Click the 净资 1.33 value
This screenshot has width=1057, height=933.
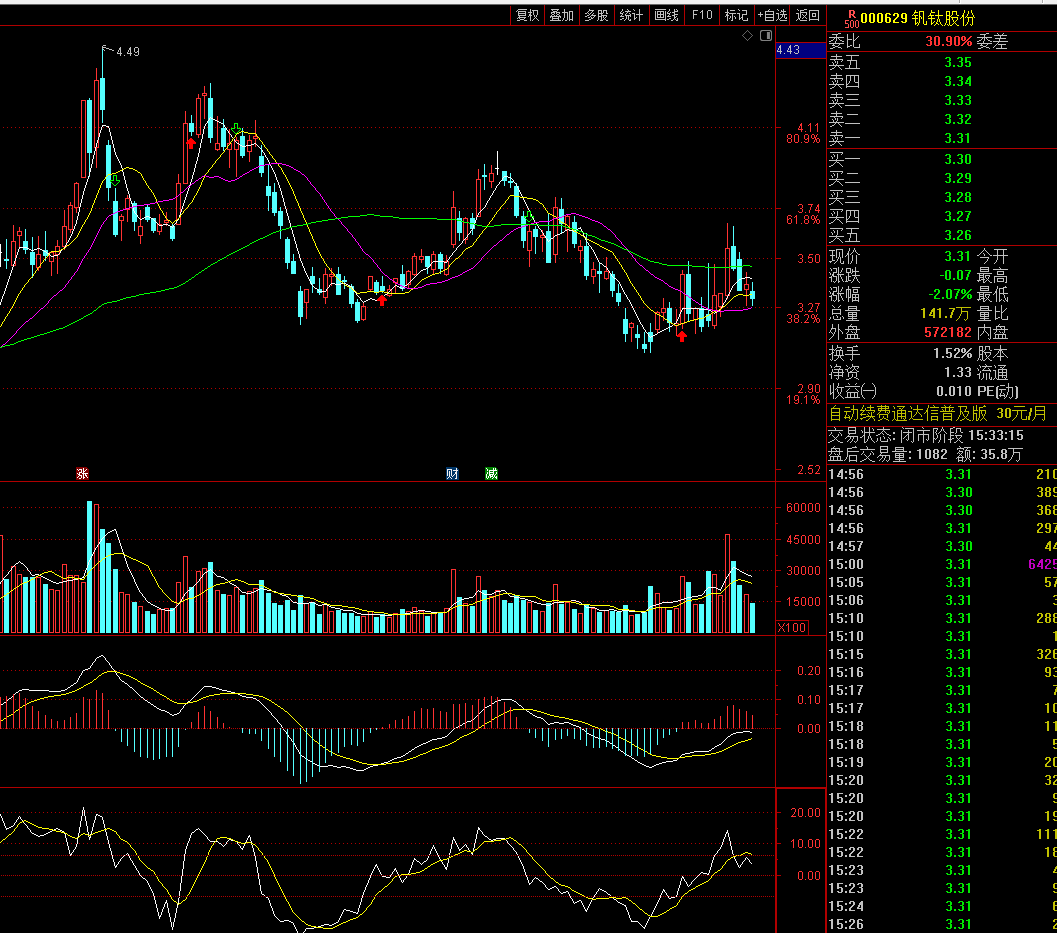click(957, 372)
